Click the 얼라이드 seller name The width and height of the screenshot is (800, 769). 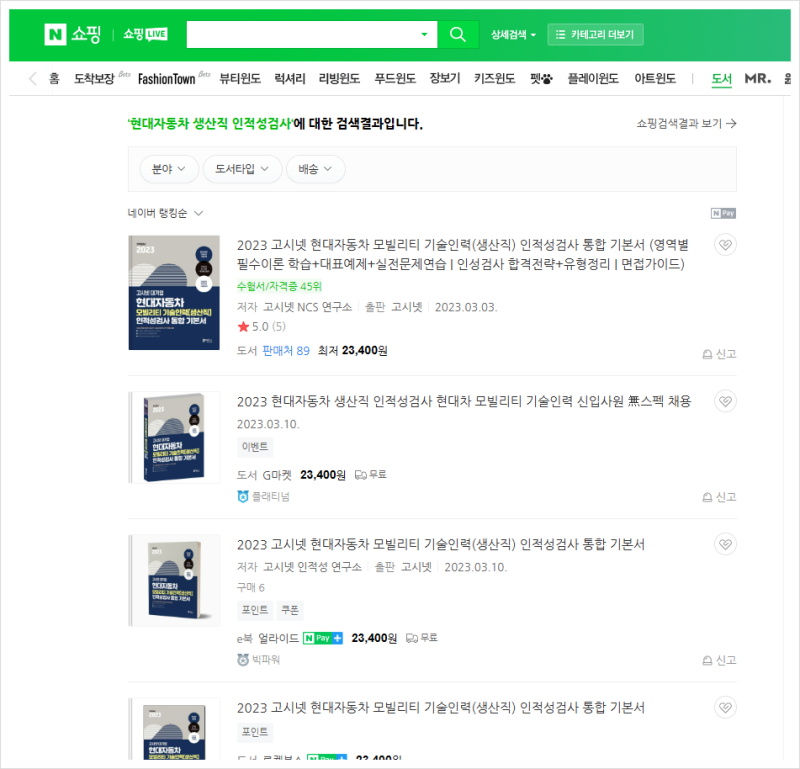pyautogui.click(x=279, y=638)
